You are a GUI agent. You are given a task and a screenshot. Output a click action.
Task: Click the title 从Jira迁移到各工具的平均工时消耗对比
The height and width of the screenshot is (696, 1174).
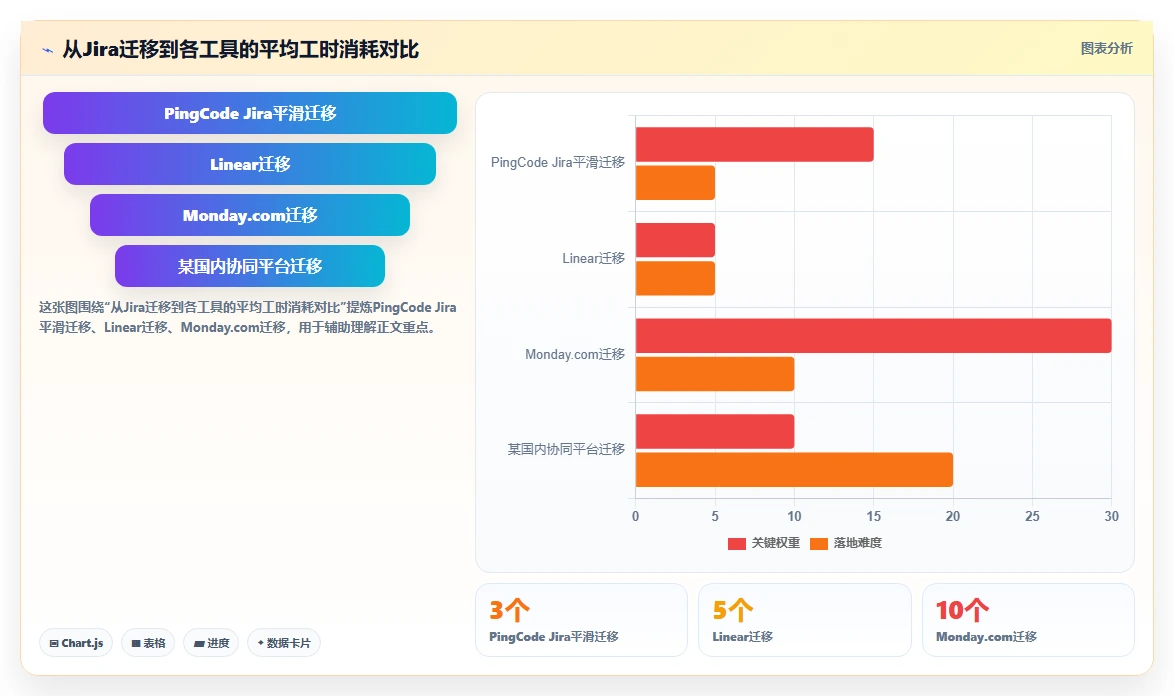click(240, 49)
